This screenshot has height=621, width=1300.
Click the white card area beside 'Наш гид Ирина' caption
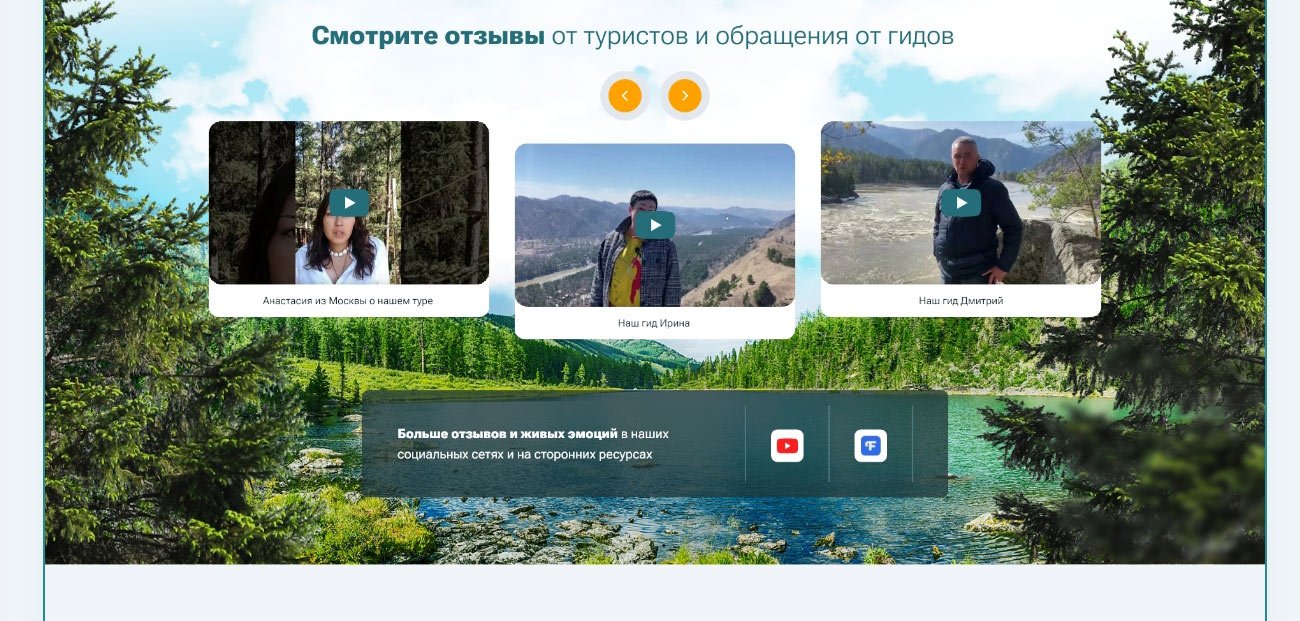[744, 323]
